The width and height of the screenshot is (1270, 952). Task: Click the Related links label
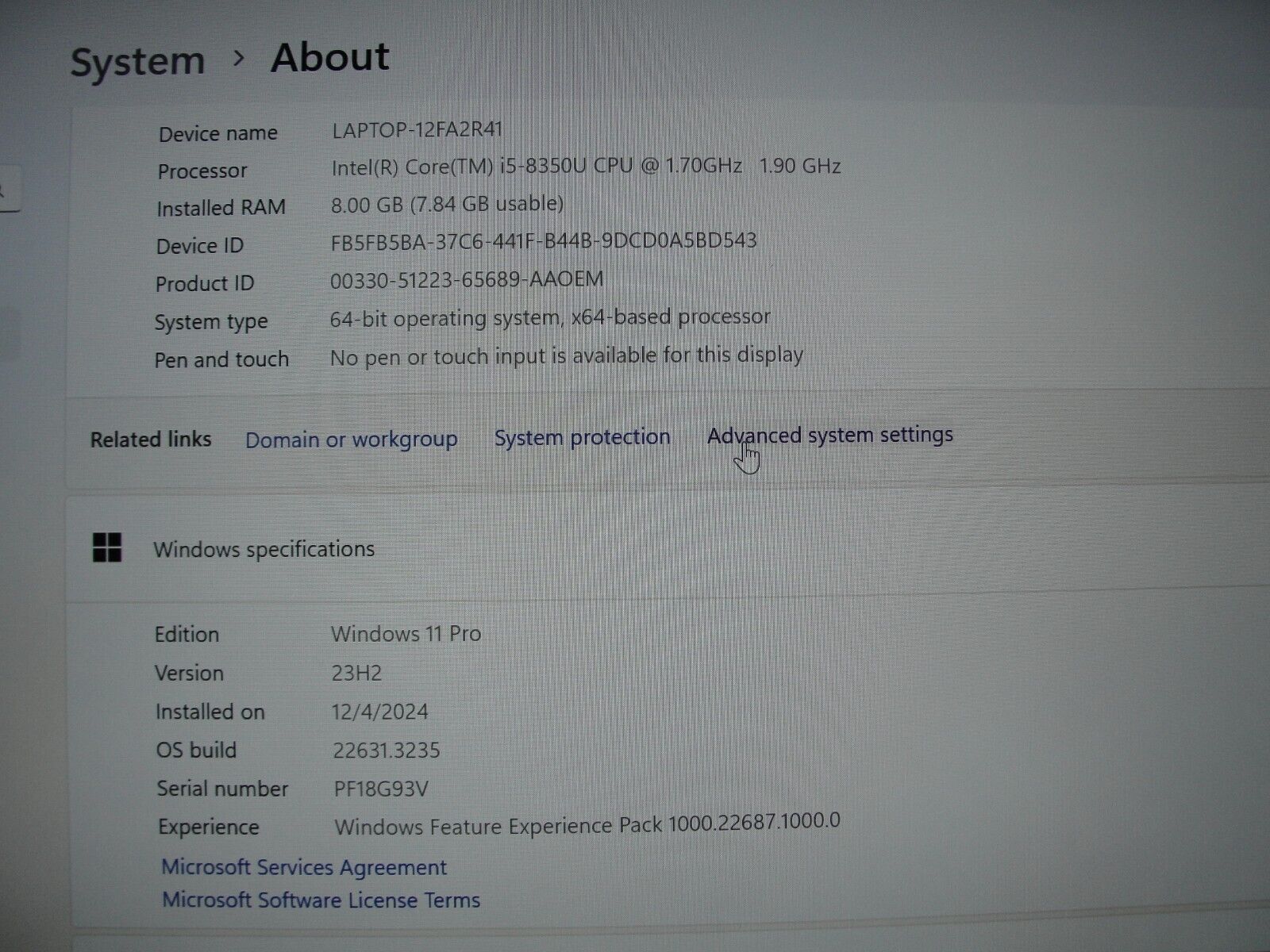click(151, 440)
